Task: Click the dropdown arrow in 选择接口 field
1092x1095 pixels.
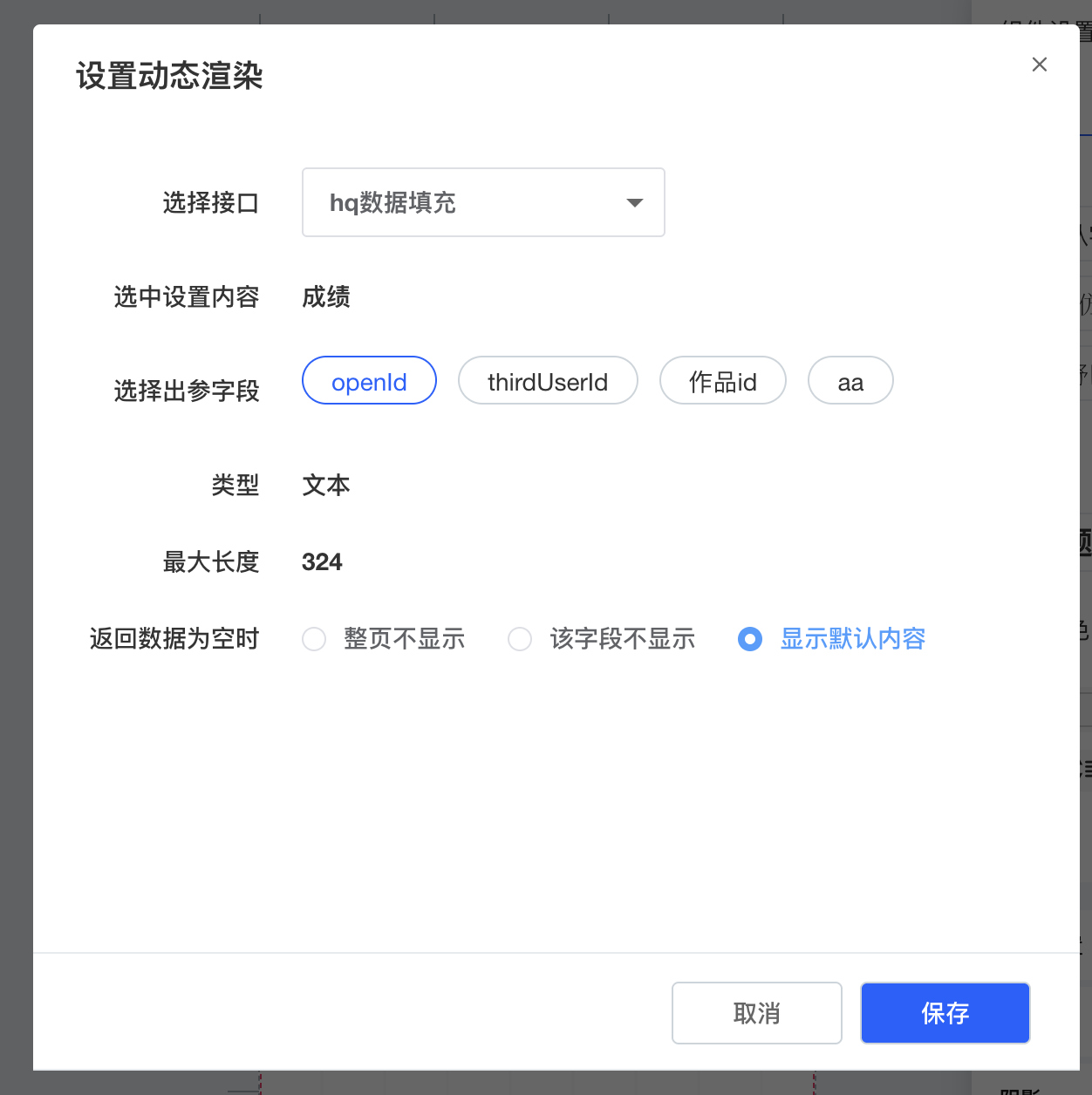Action: [x=635, y=203]
